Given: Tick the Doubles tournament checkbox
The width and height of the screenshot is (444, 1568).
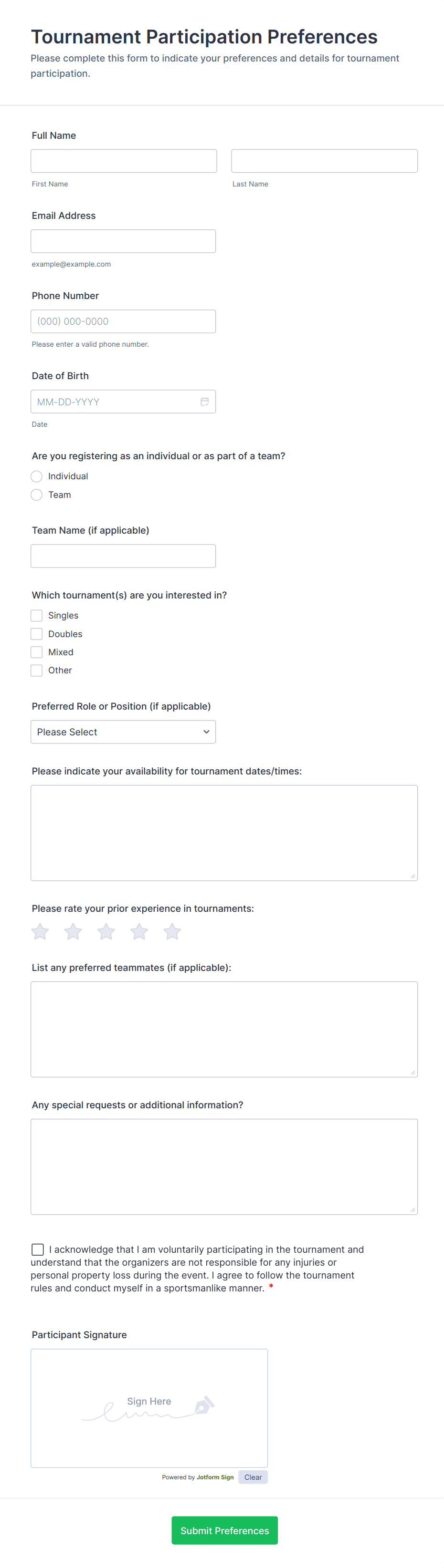Looking at the screenshot, I should pos(37,634).
